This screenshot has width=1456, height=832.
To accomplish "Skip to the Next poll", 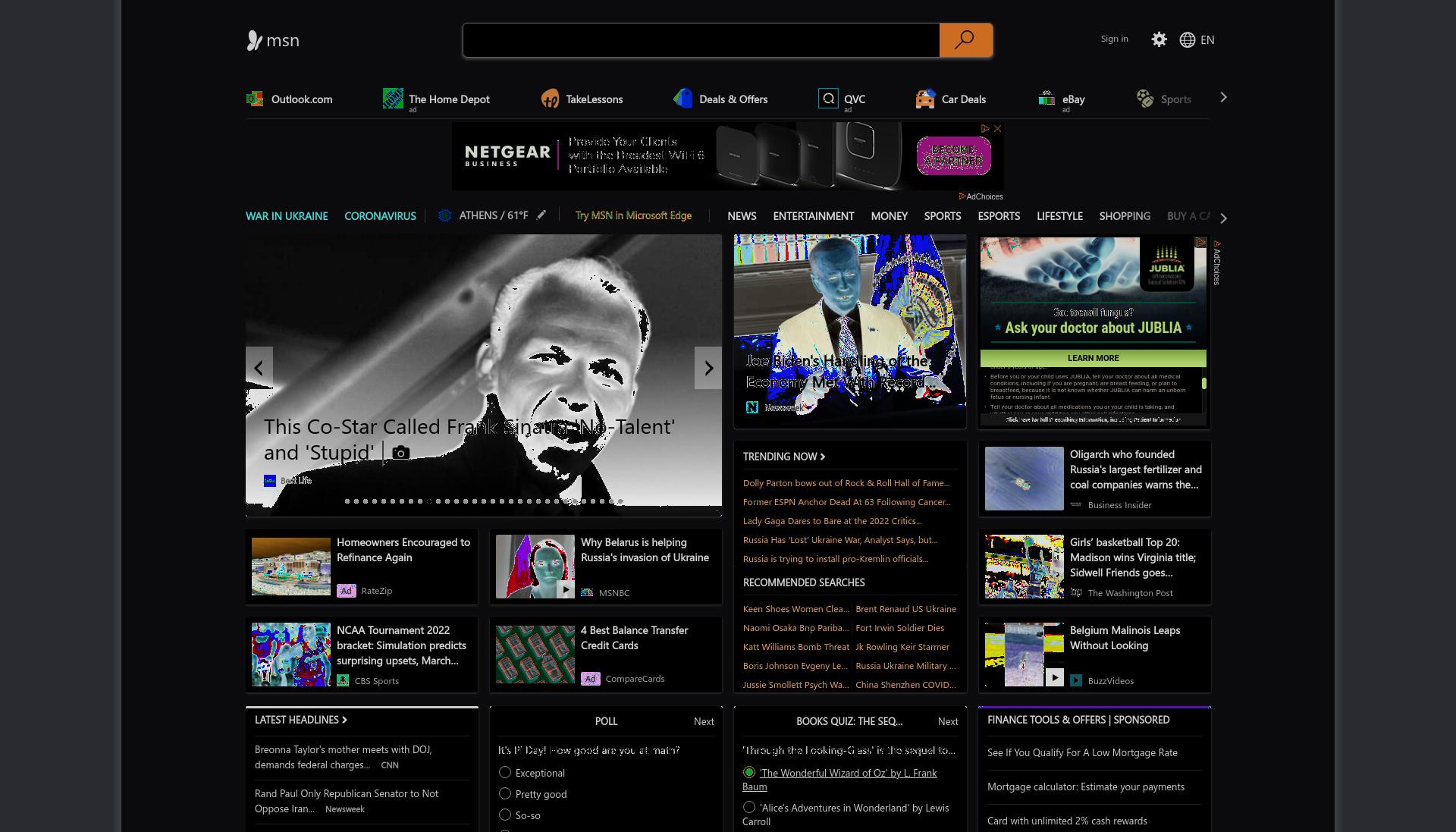I will (x=704, y=721).
